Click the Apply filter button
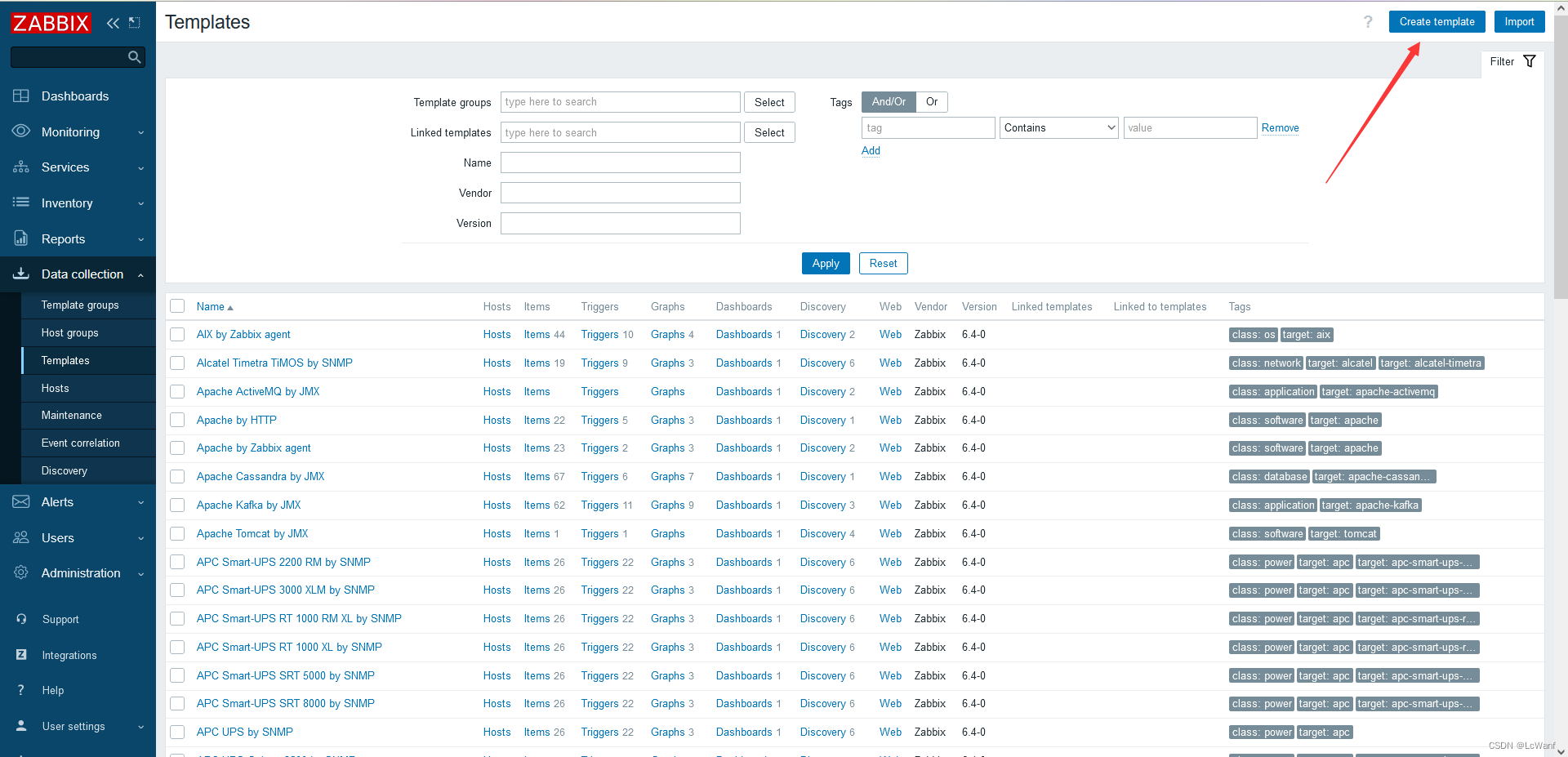This screenshot has width=1568, height=757. pyautogui.click(x=826, y=263)
